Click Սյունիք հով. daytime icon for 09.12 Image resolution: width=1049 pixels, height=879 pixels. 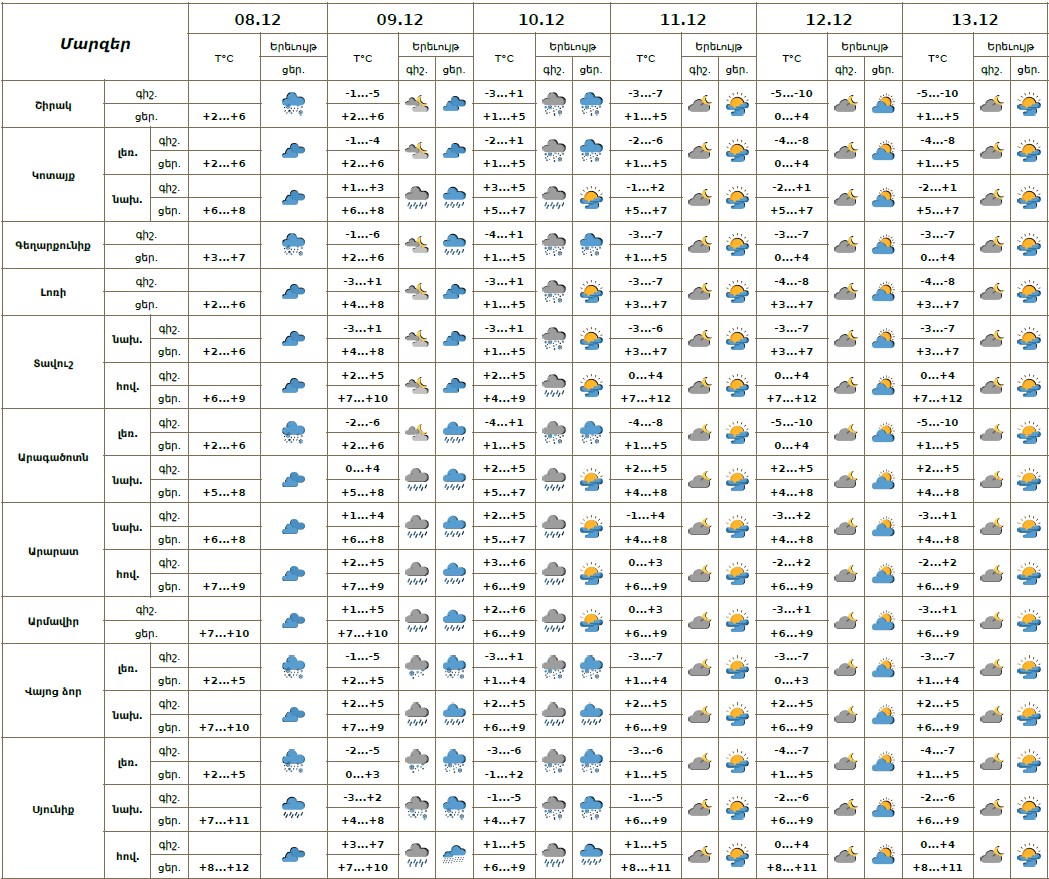click(x=454, y=855)
